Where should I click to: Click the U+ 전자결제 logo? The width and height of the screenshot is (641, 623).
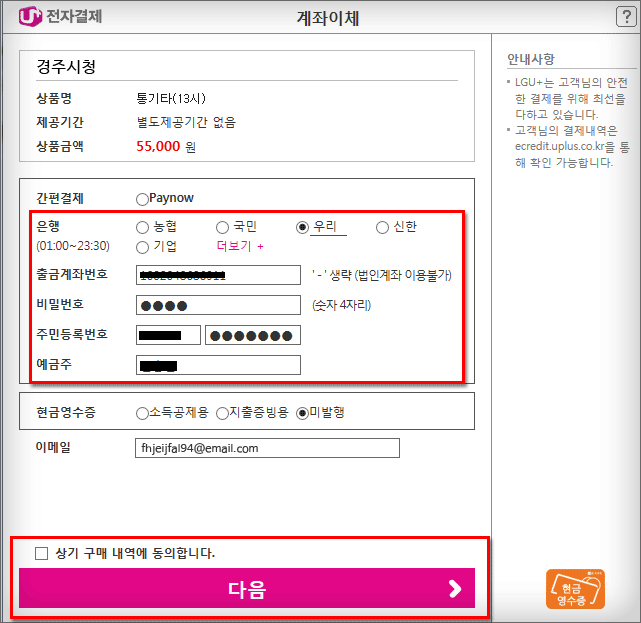pyautogui.click(x=60, y=16)
